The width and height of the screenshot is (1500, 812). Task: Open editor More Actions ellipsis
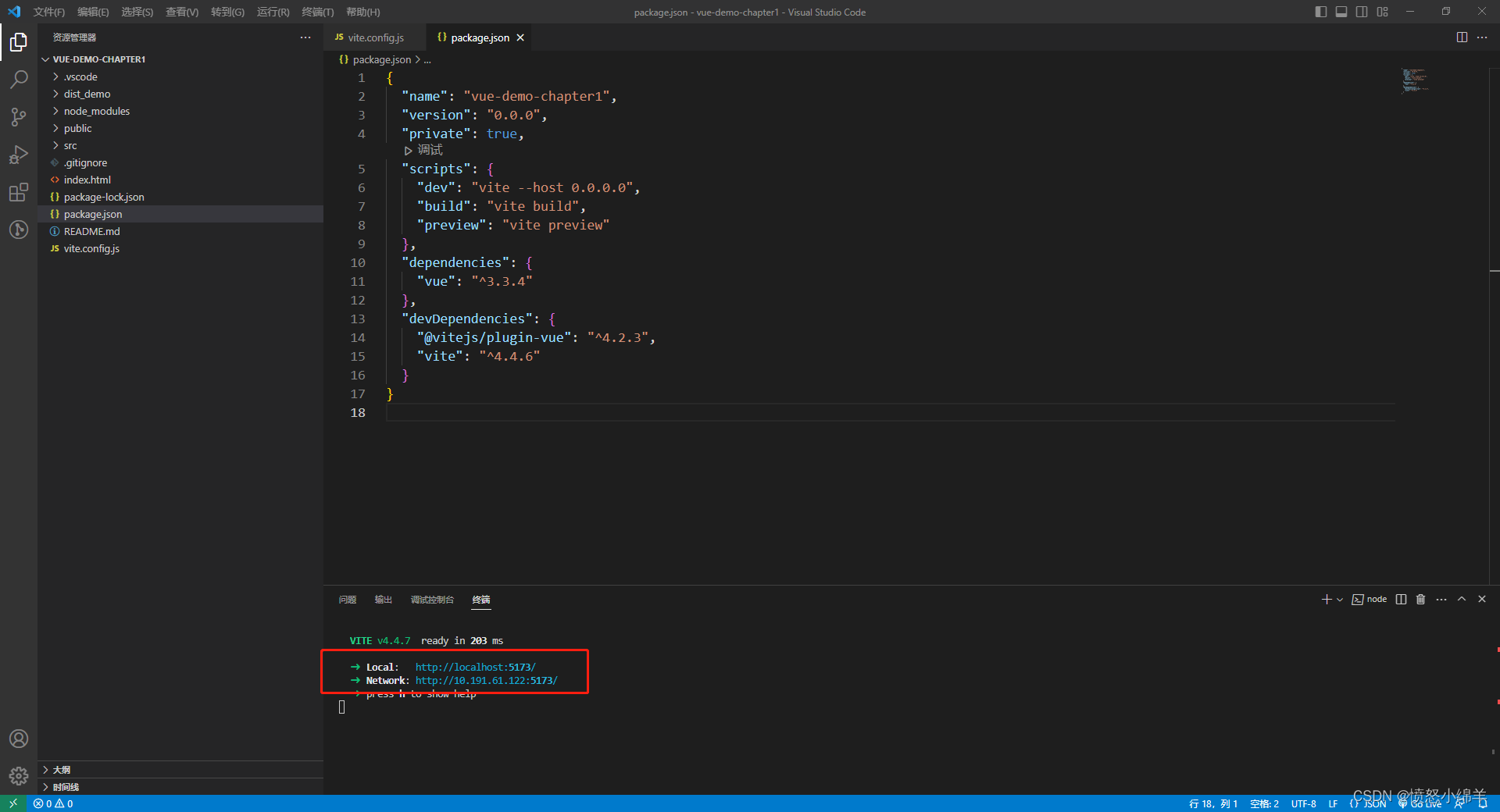click(1482, 37)
